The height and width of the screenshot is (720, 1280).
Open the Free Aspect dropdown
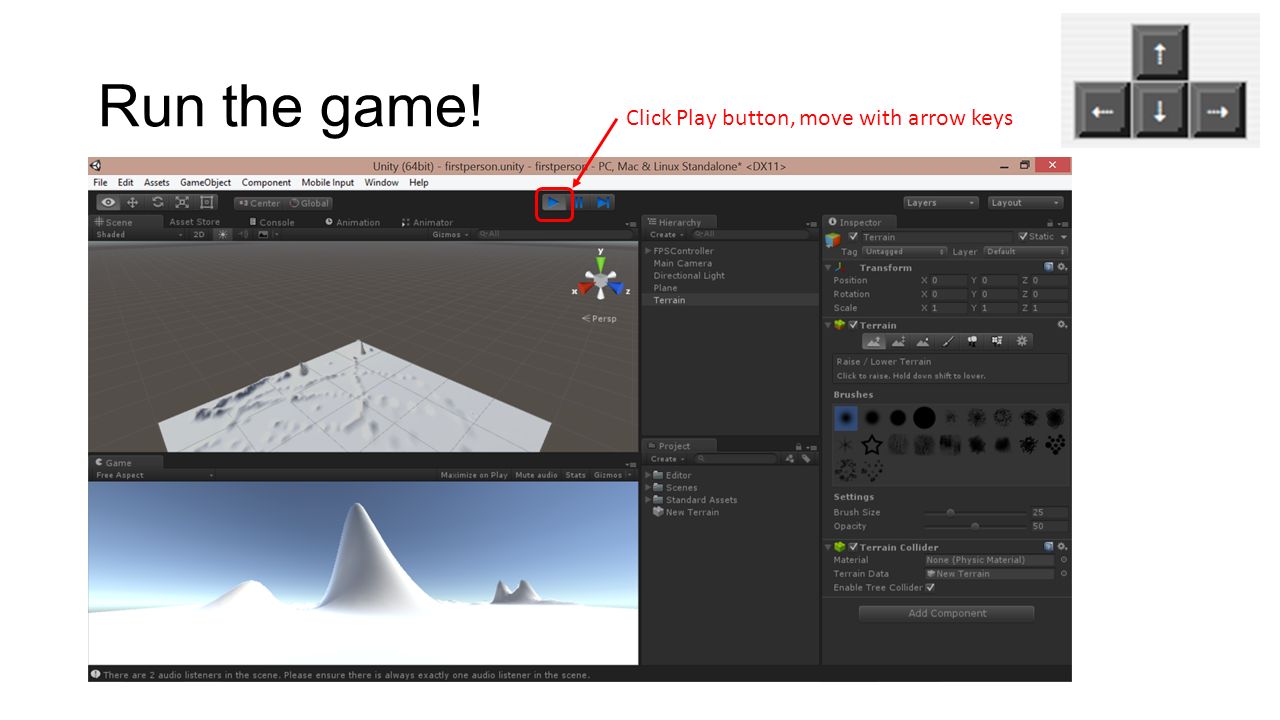154,475
